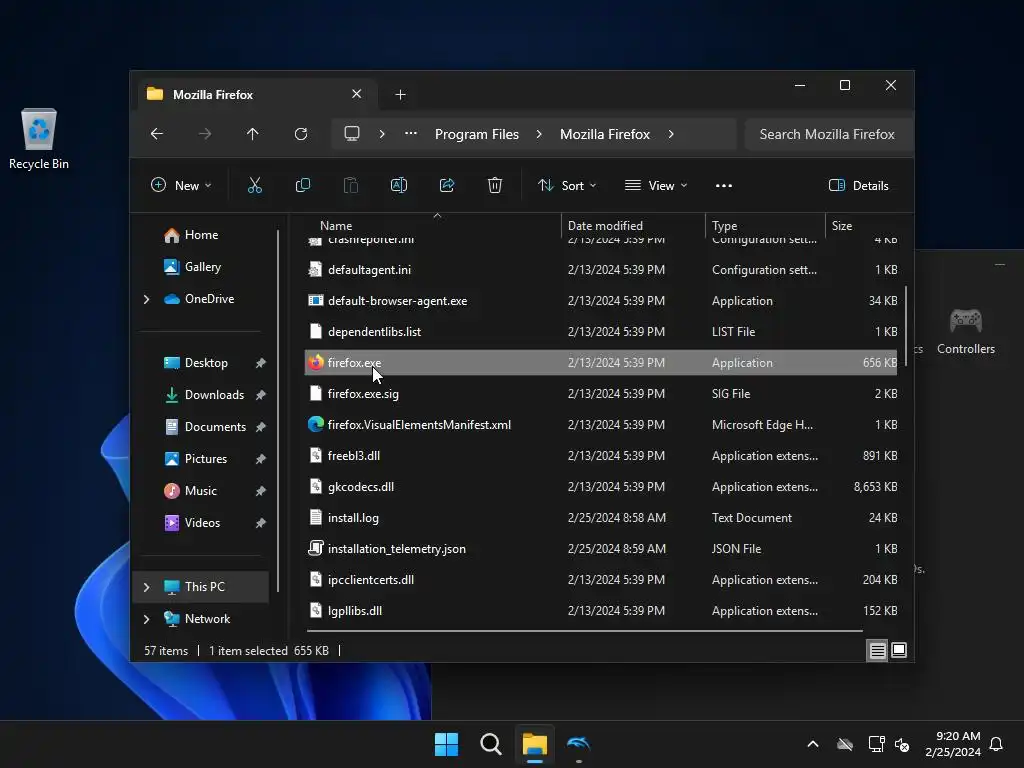Add a new Explorer tab
This screenshot has width=1024, height=768.
pos(400,95)
